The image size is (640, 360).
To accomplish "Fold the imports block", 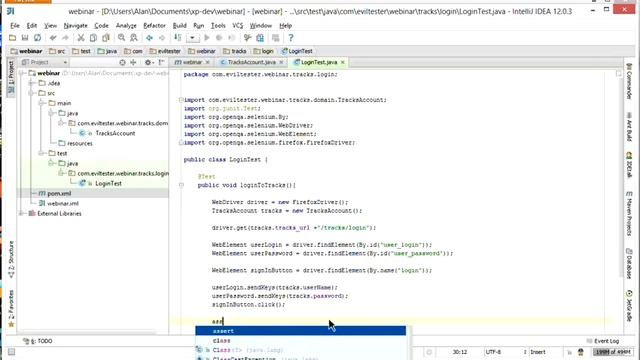I will tap(181, 100).
